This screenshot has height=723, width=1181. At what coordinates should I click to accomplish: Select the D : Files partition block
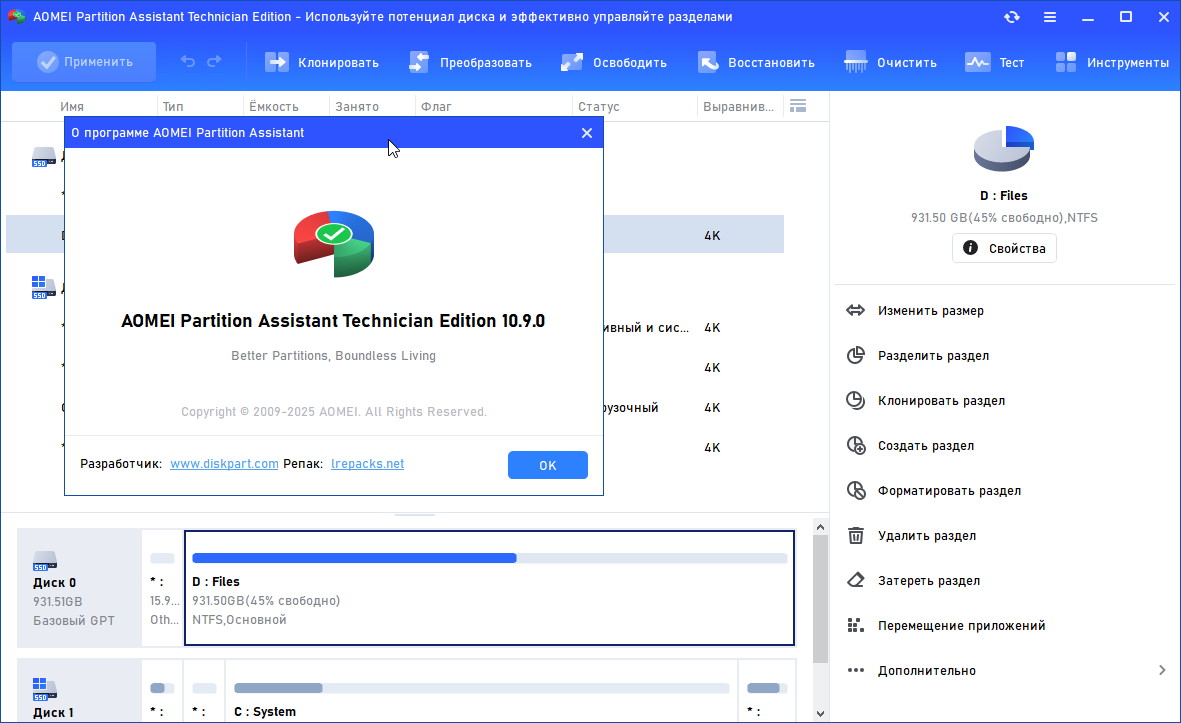(x=490, y=588)
